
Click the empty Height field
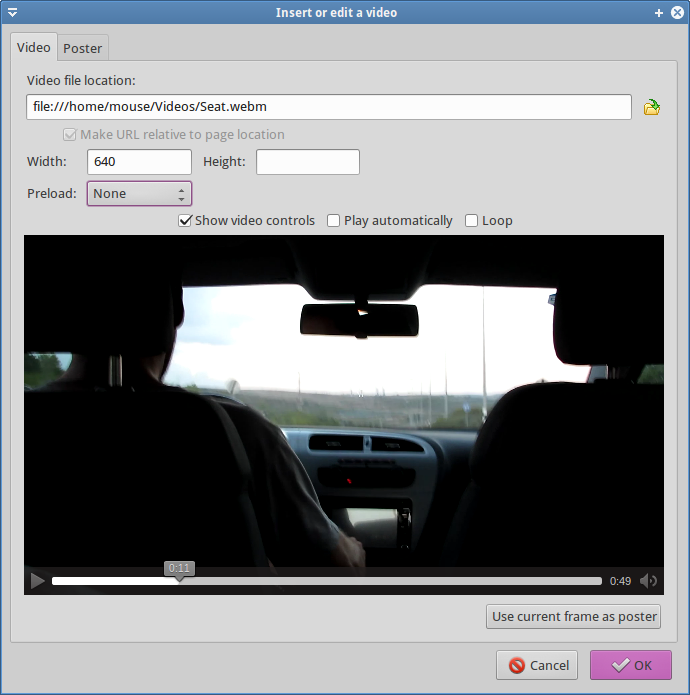coord(308,162)
